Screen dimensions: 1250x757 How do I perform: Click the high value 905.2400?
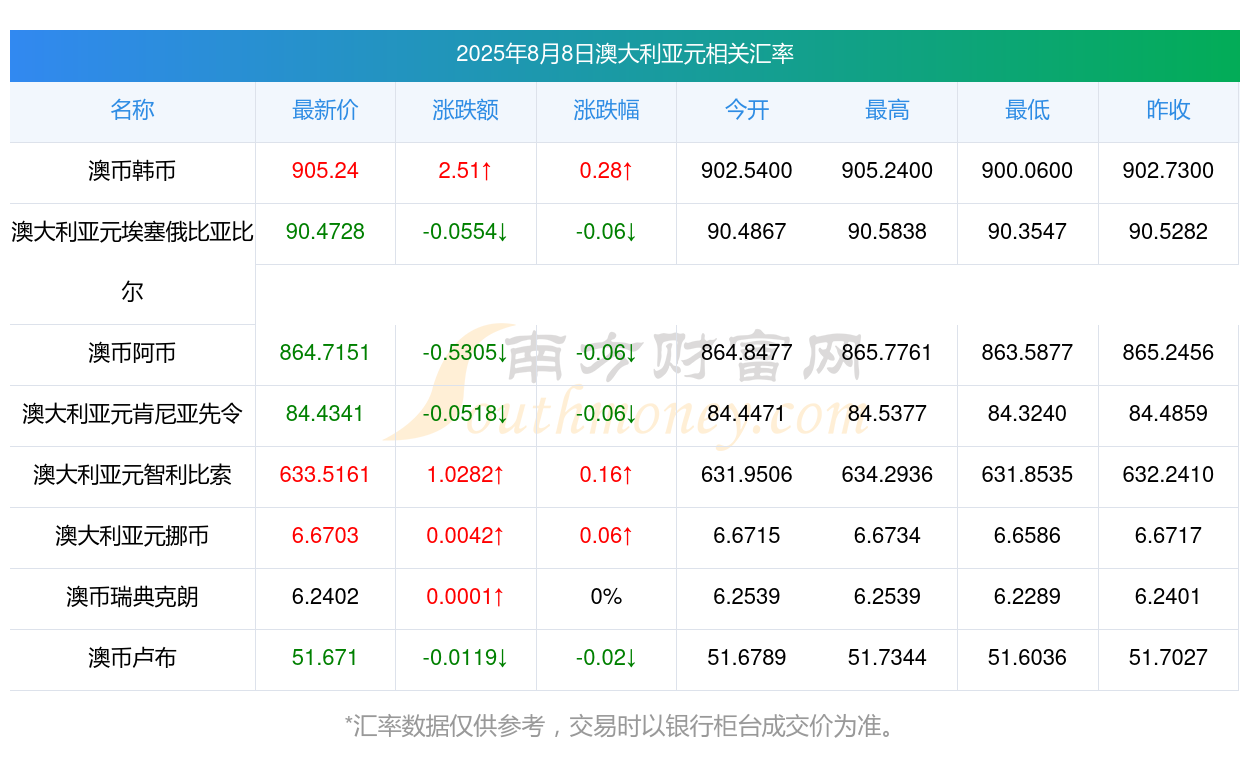click(887, 171)
